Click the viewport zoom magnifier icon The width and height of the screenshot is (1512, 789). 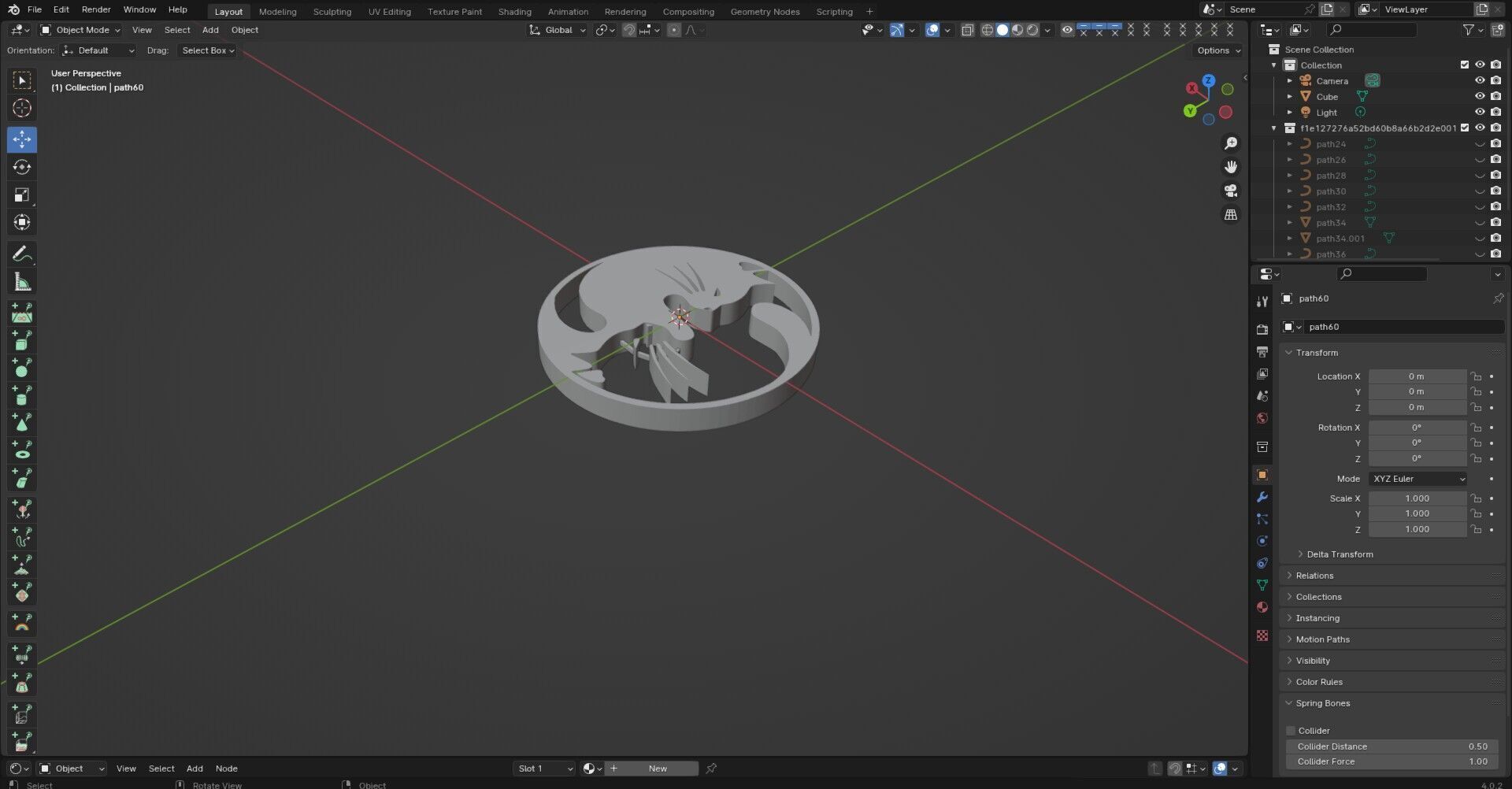pyautogui.click(x=1230, y=143)
